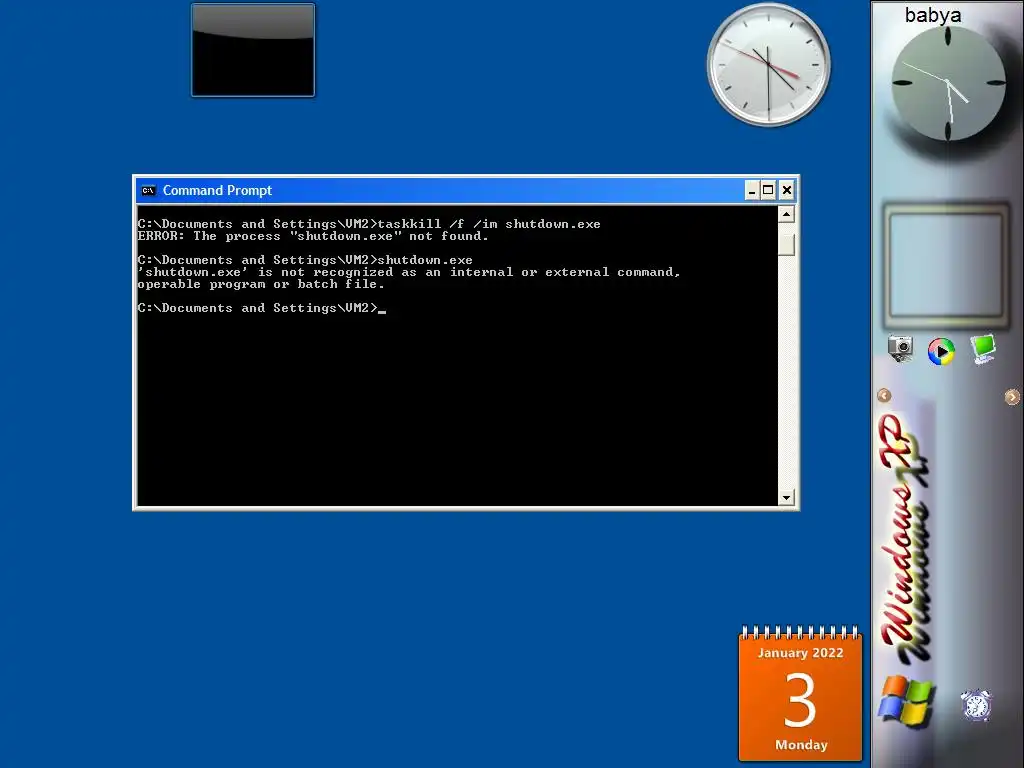This screenshot has height=768, width=1024.
Task: Click the "'shutdown.exe' is not recognized" line
Action: (409, 272)
